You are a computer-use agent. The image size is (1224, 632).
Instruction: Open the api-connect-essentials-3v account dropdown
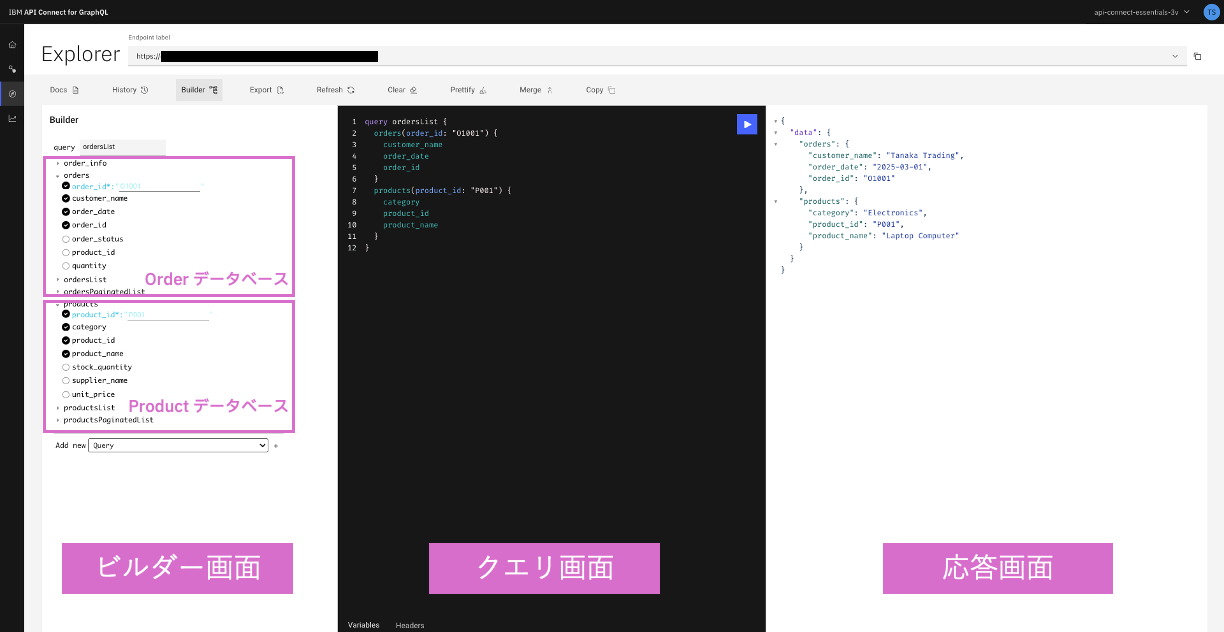pyautogui.click(x=1142, y=12)
